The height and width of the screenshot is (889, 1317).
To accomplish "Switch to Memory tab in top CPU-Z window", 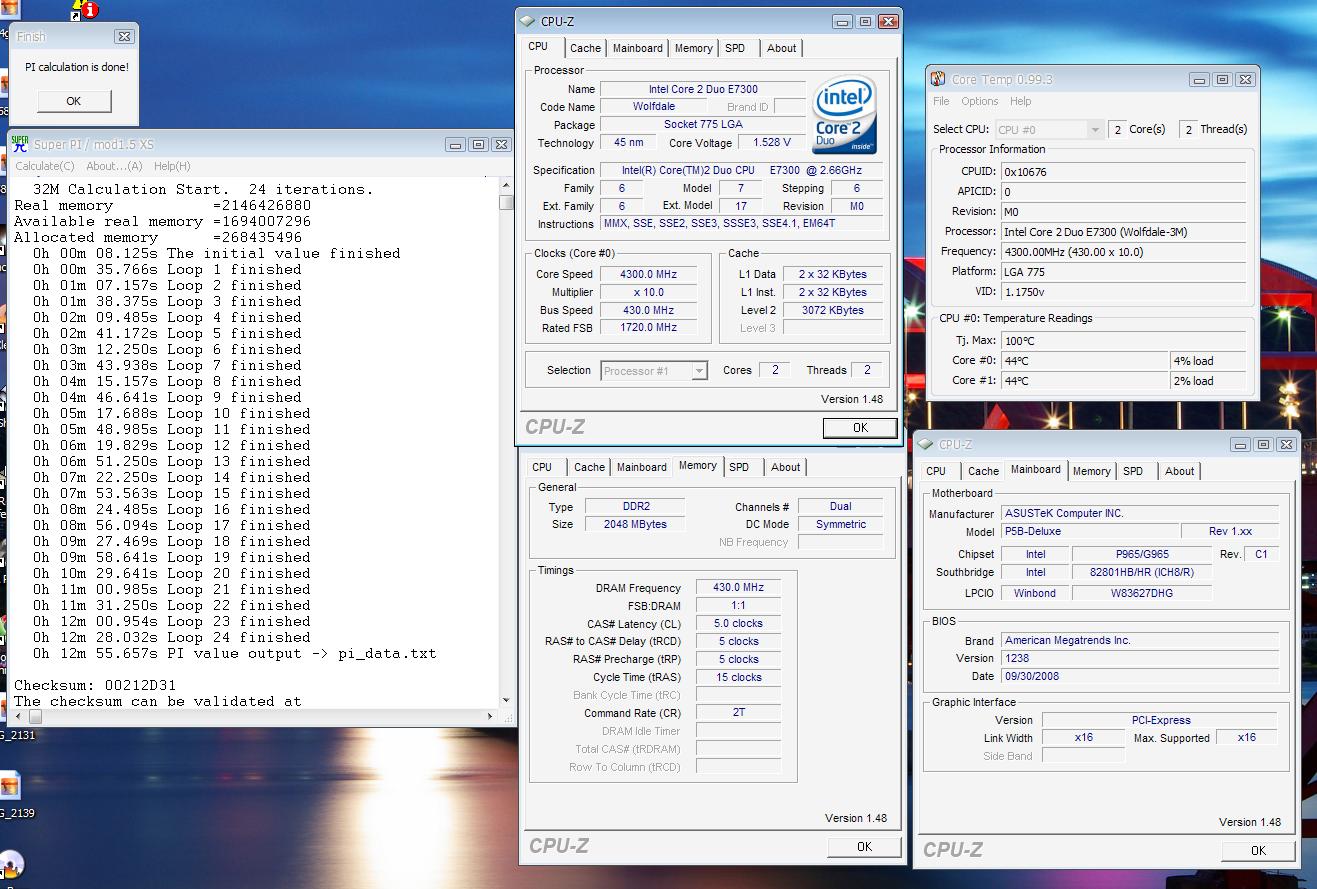I will 694,48.
